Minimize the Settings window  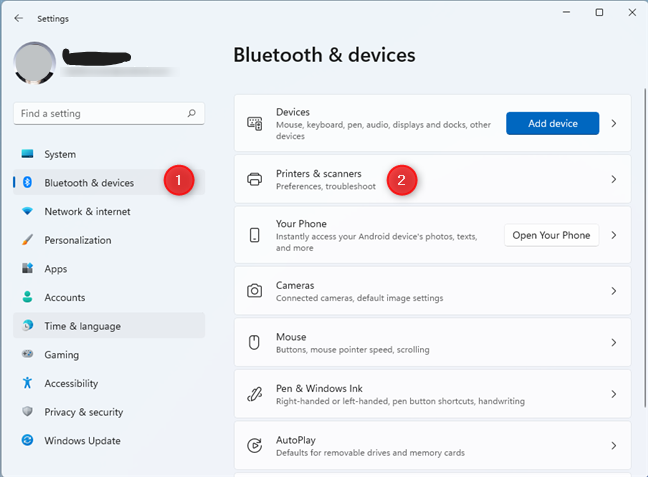click(566, 12)
